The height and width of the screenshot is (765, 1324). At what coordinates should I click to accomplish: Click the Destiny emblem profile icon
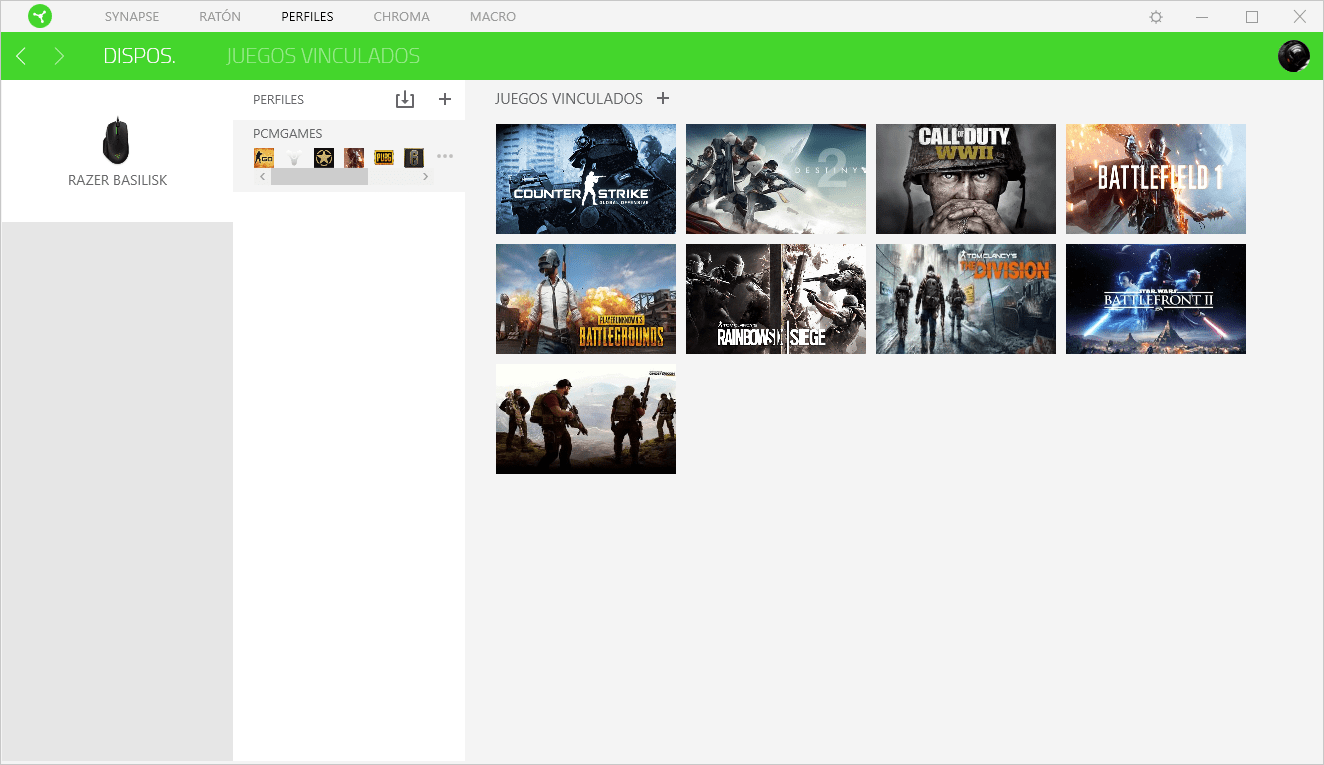(294, 157)
